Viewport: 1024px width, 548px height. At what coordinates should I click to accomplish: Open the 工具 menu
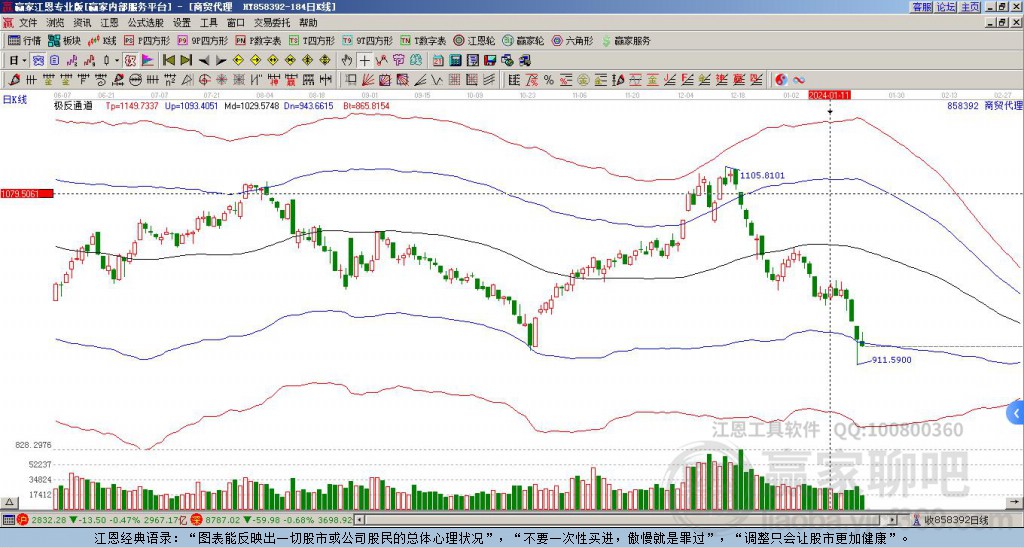click(x=208, y=23)
